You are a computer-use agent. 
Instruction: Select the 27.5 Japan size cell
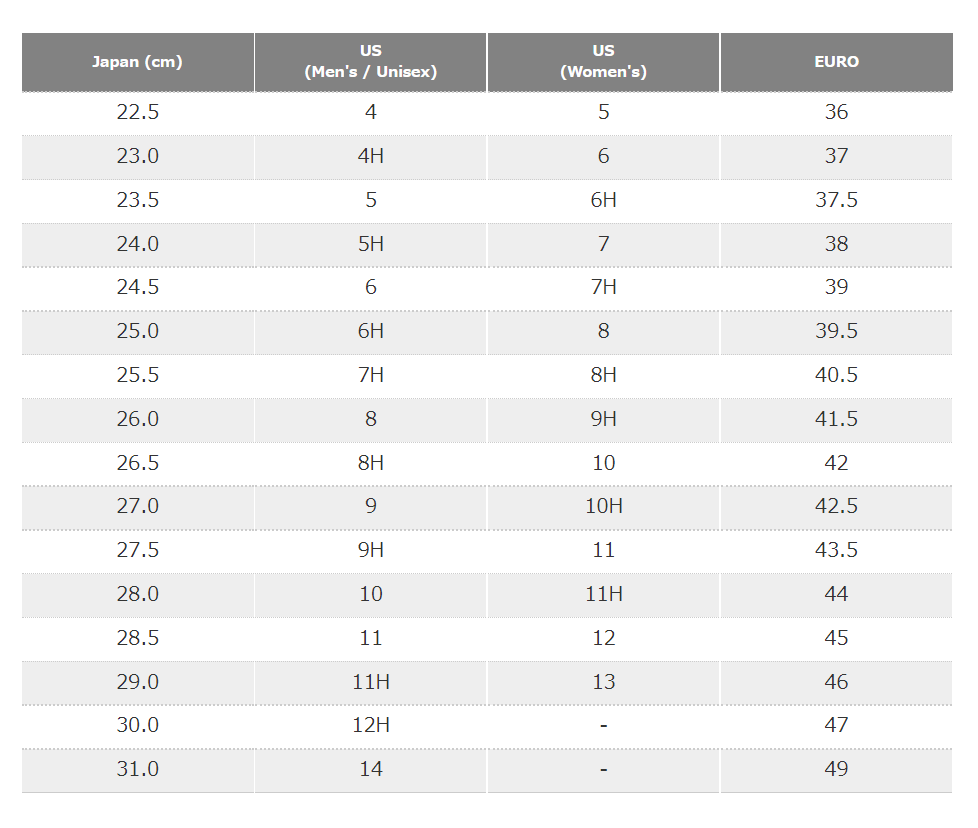138,551
